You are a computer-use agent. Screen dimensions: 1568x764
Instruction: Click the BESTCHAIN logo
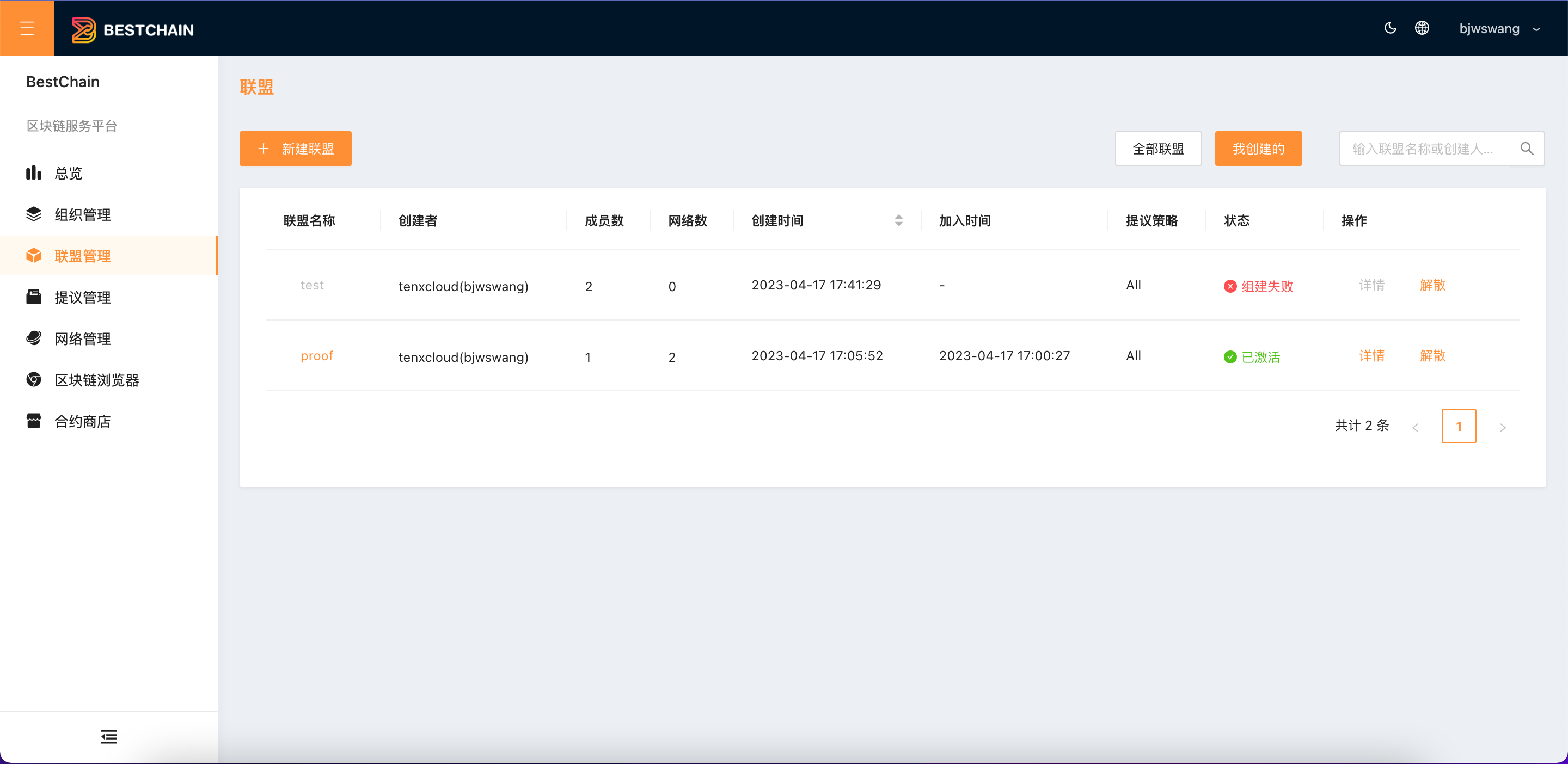(133, 29)
